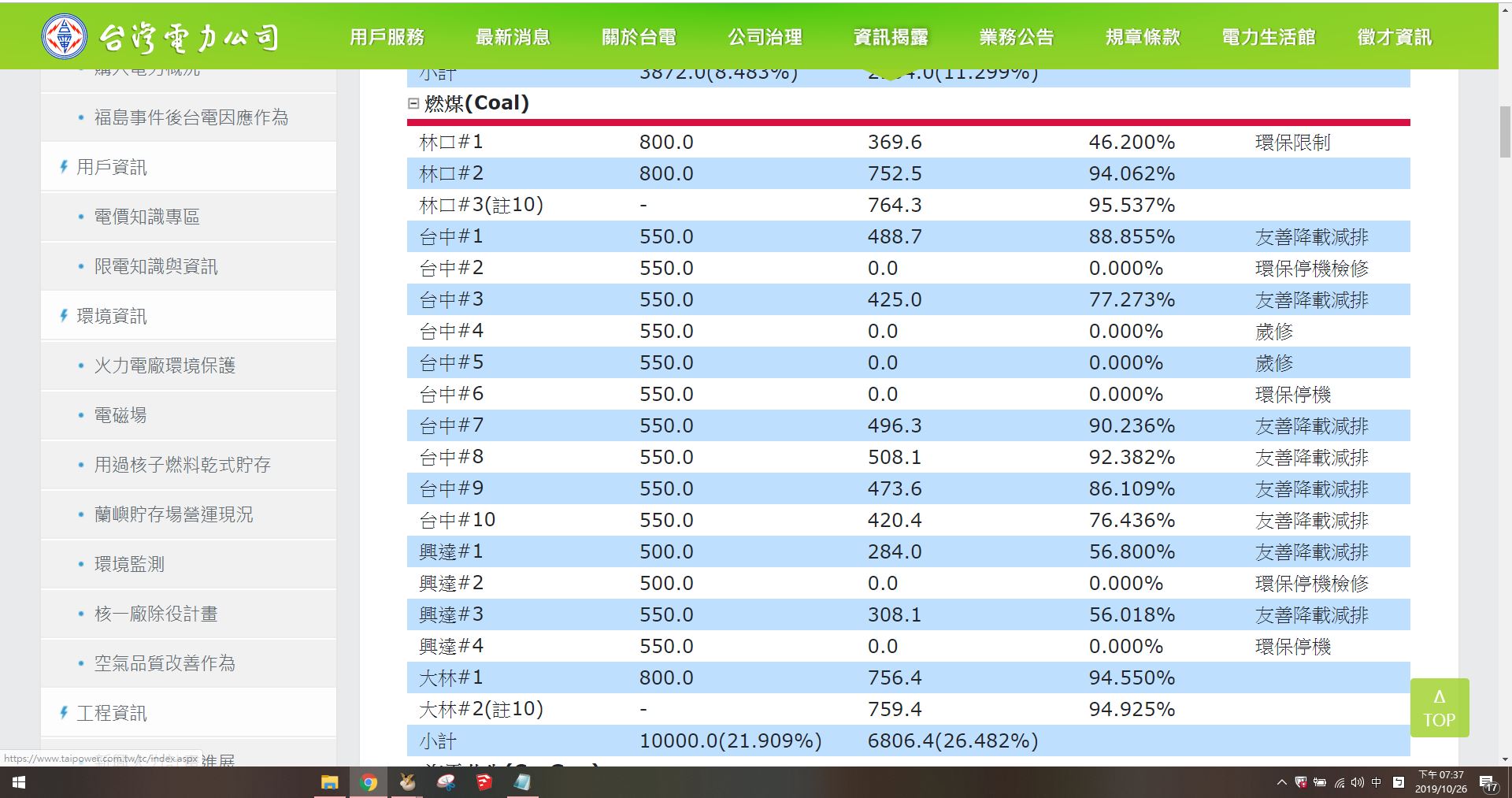
Task: Show hidden system tray icons
Action: (1281, 782)
